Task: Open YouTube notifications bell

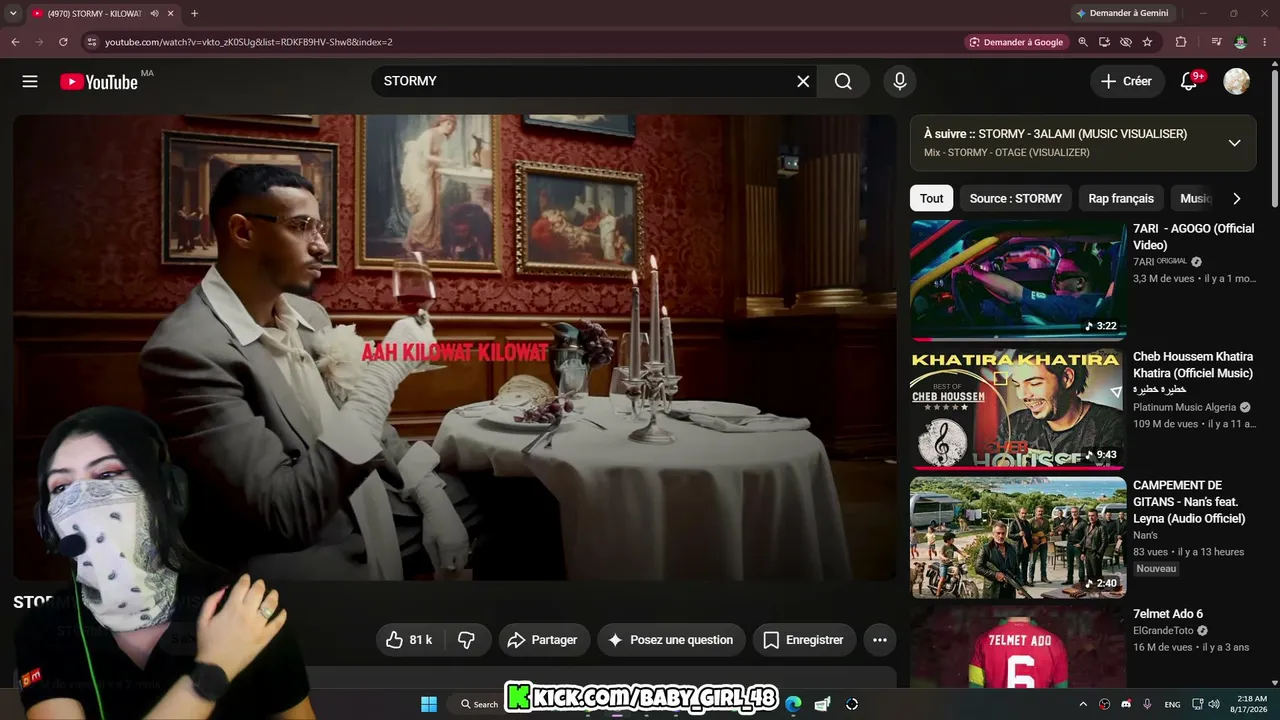Action: (1189, 81)
